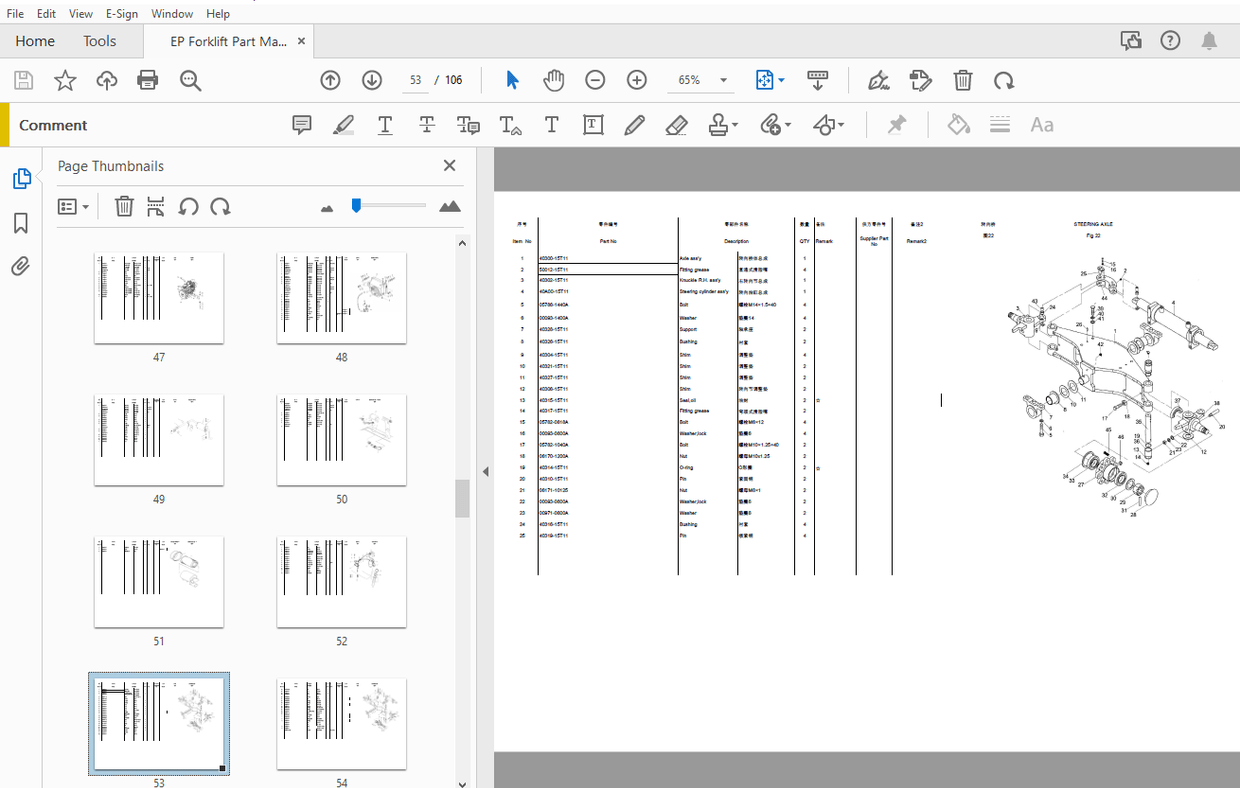Open the Bookmarks panel
This screenshot has width=1240, height=788.
[x=21, y=222]
